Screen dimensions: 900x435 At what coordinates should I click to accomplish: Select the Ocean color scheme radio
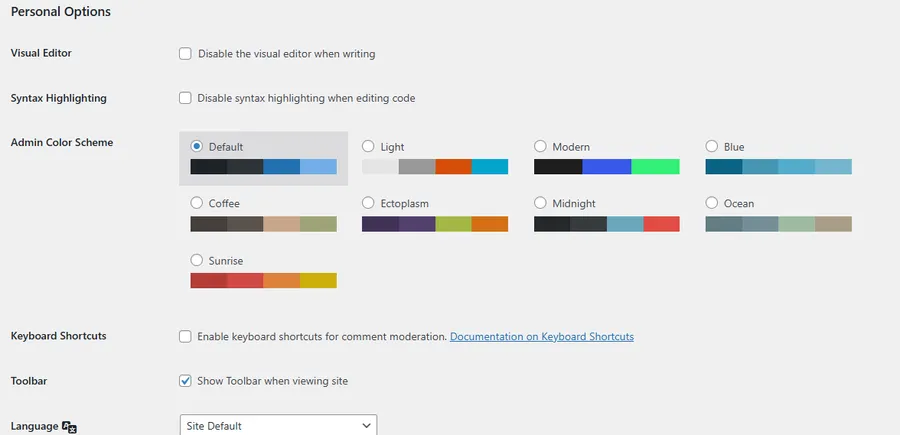712,204
